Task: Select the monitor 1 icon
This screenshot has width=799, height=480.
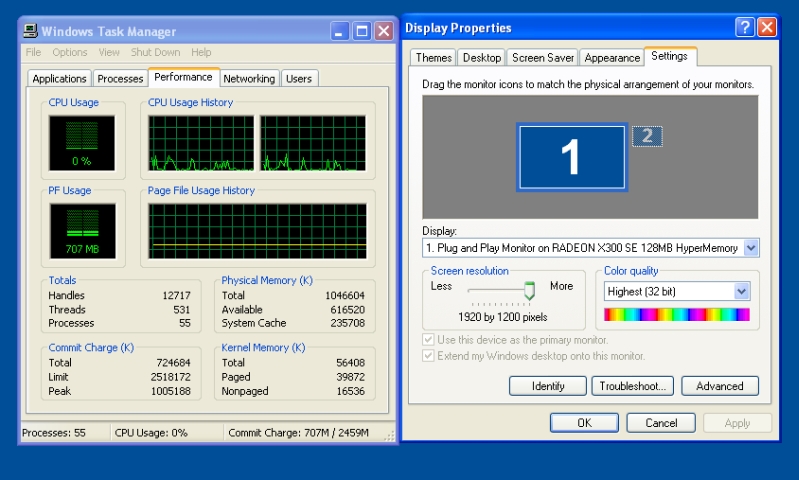Action: pyautogui.click(x=572, y=157)
